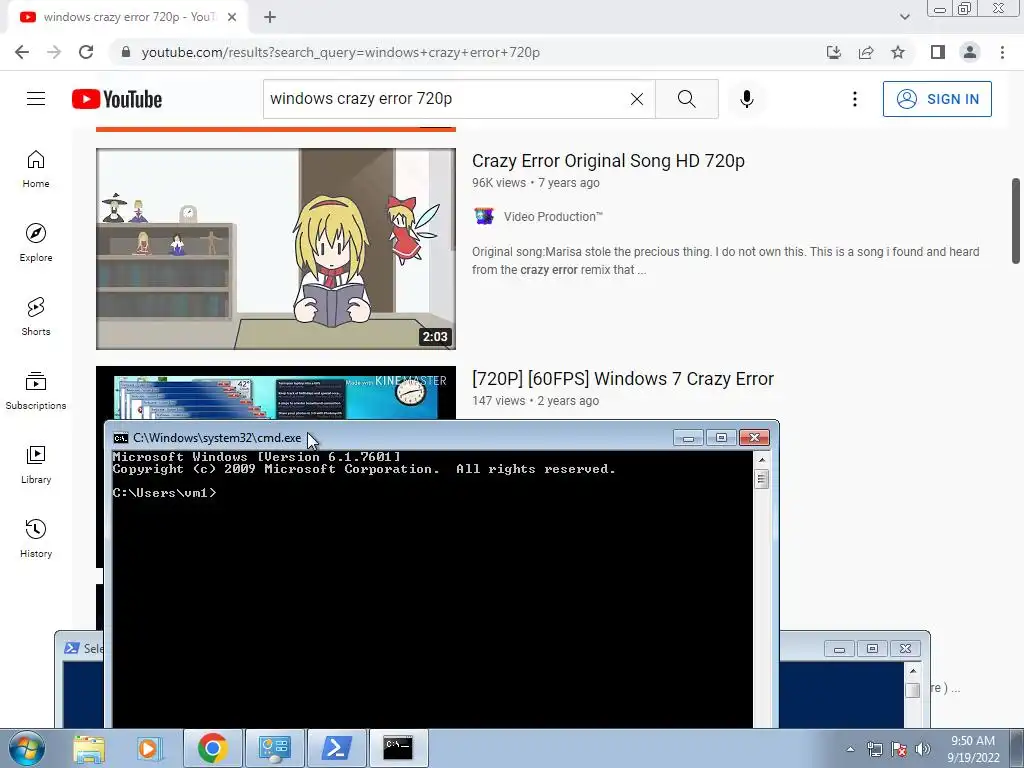Viewport: 1024px width, 768px height.
Task: Show hidden system tray icons
Action: (850, 749)
